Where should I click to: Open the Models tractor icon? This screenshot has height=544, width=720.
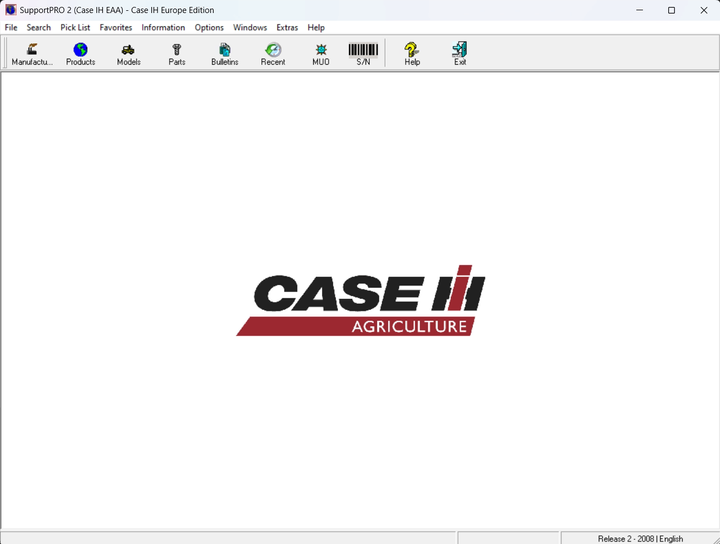[129, 54]
